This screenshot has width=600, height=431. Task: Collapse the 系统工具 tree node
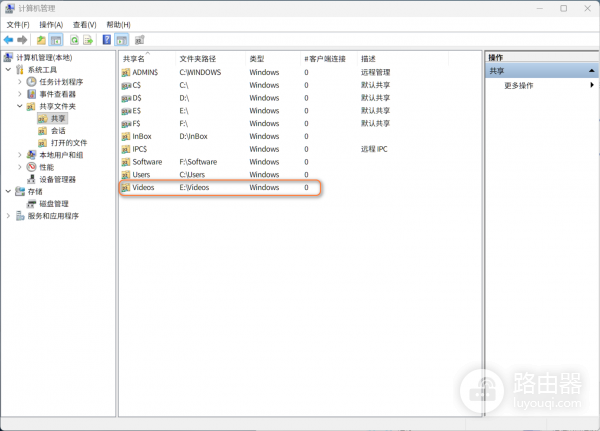tap(8, 70)
